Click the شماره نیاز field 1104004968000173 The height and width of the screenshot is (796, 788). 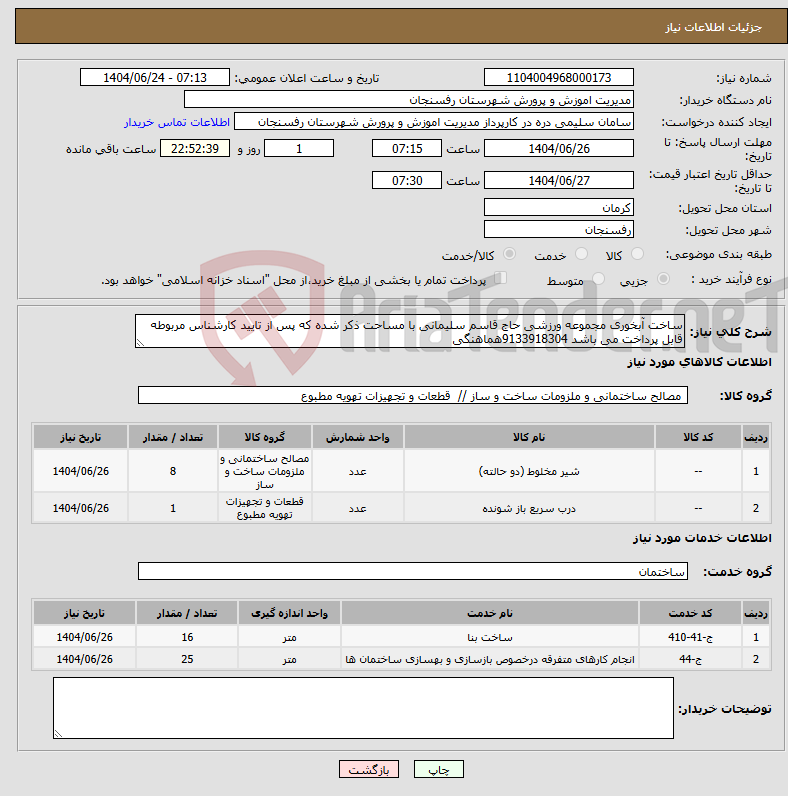[x=559, y=78]
